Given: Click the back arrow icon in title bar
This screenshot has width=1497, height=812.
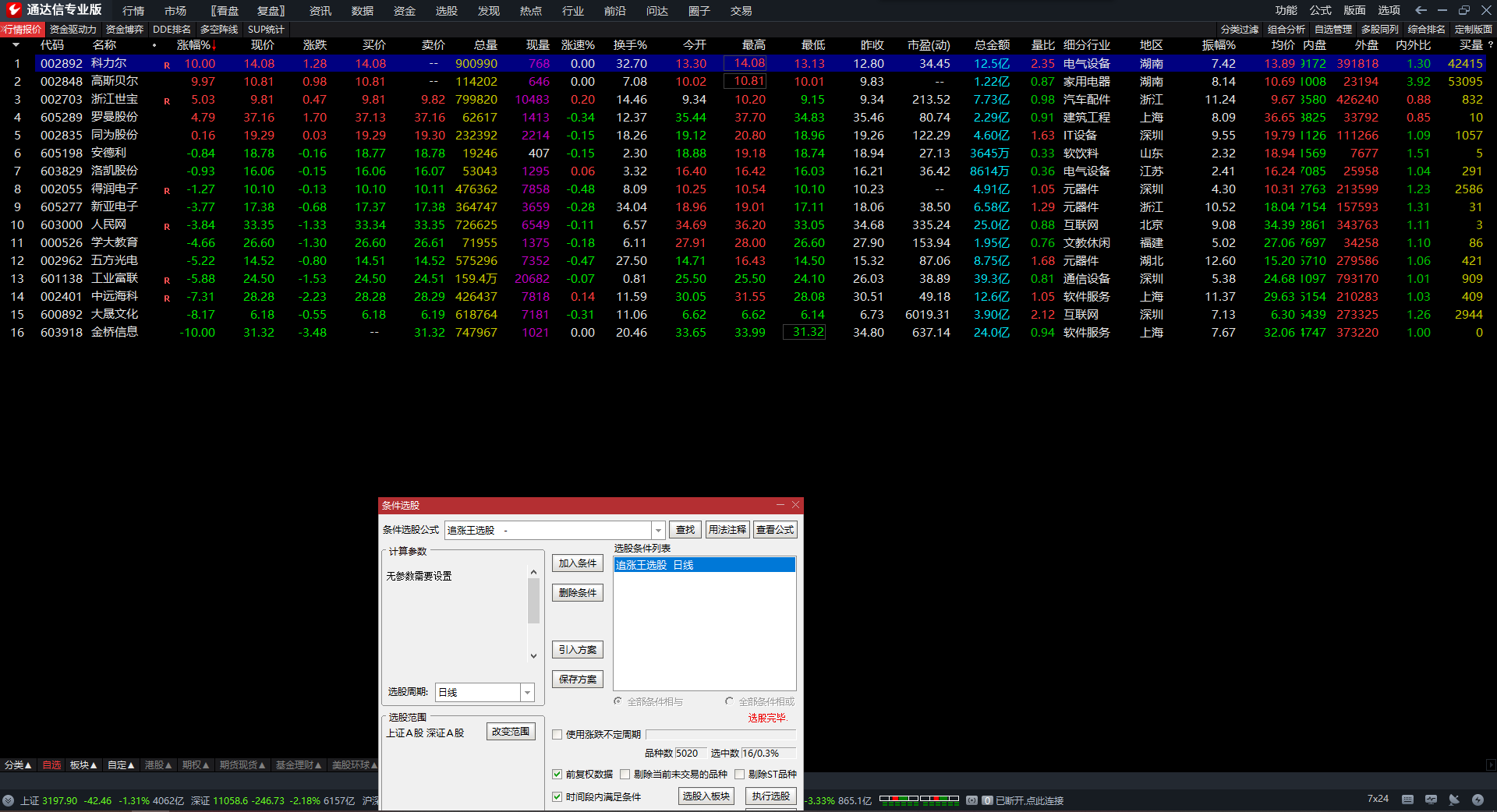Looking at the screenshot, I should tap(1421, 10).
